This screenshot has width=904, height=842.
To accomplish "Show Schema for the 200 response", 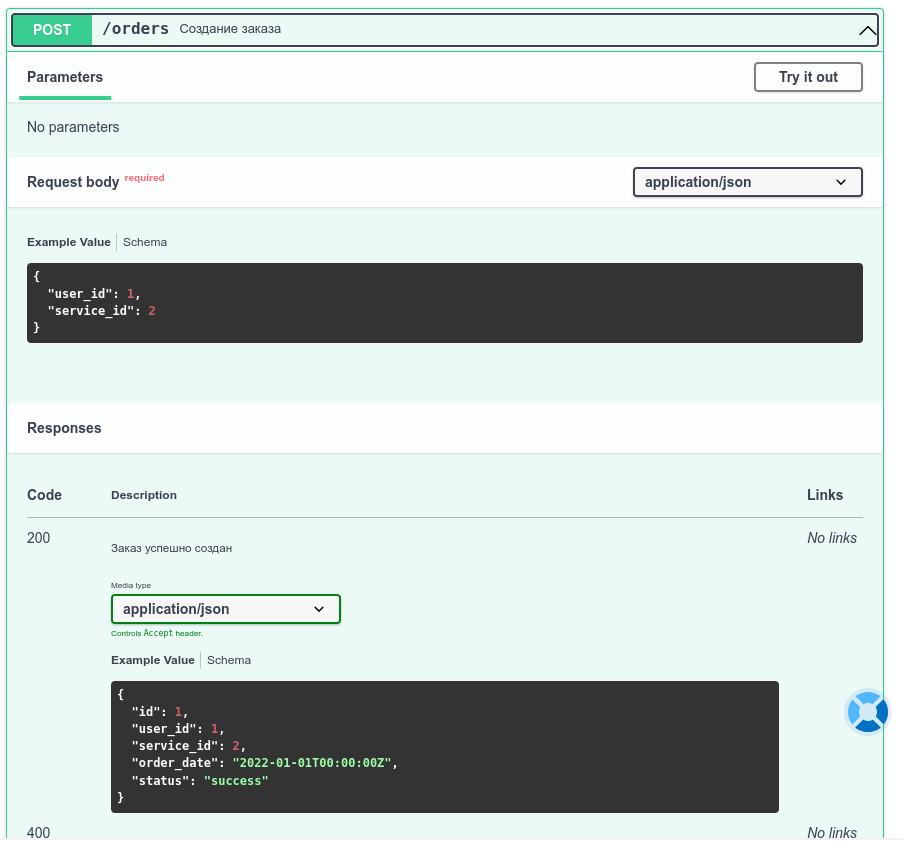I will [x=229, y=660].
